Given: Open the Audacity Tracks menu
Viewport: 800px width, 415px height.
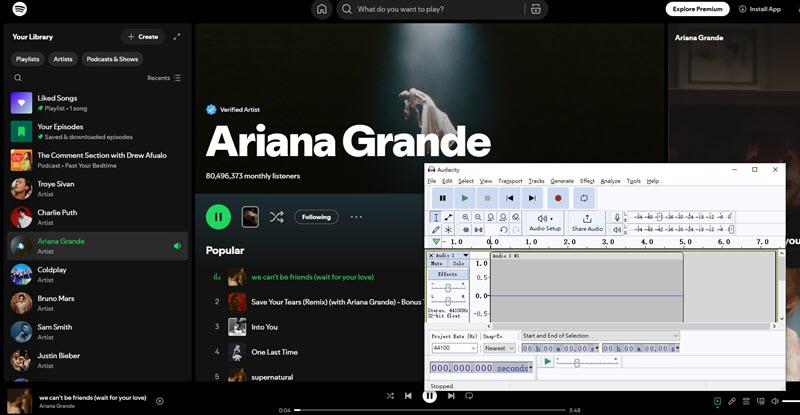Looking at the screenshot, I should tap(536, 181).
